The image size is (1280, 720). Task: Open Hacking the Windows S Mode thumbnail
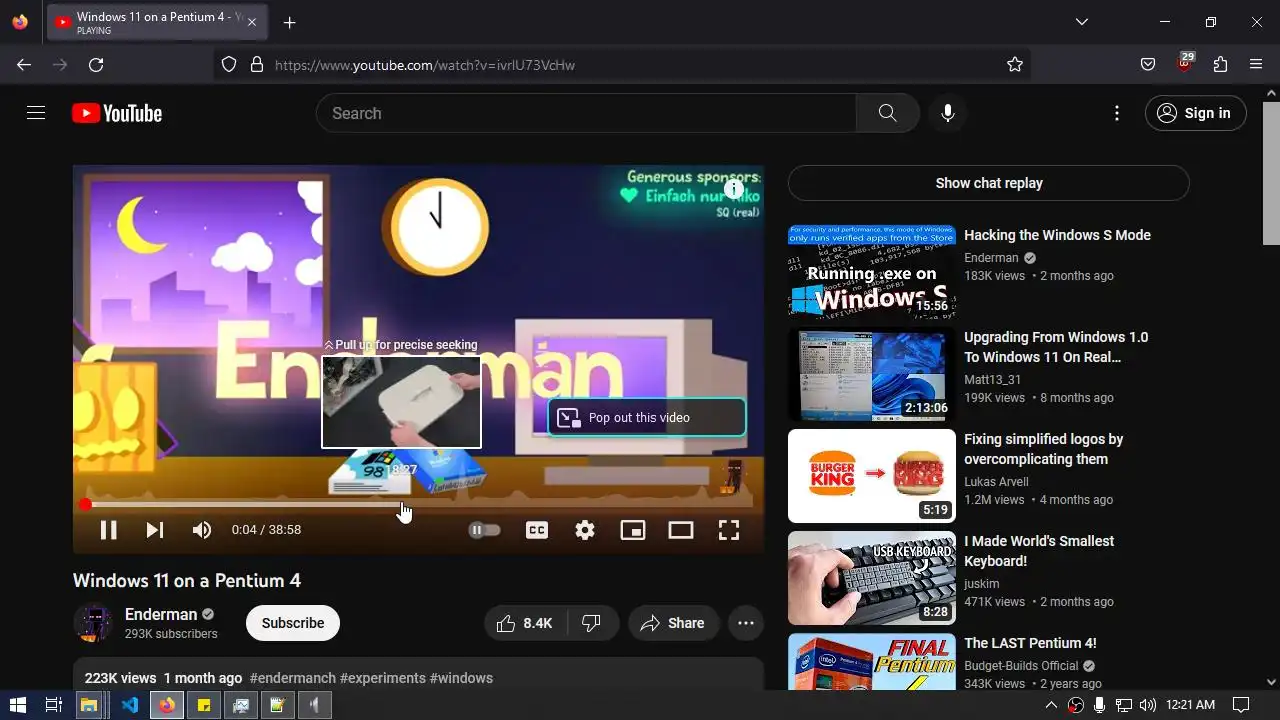pyautogui.click(x=872, y=272)
